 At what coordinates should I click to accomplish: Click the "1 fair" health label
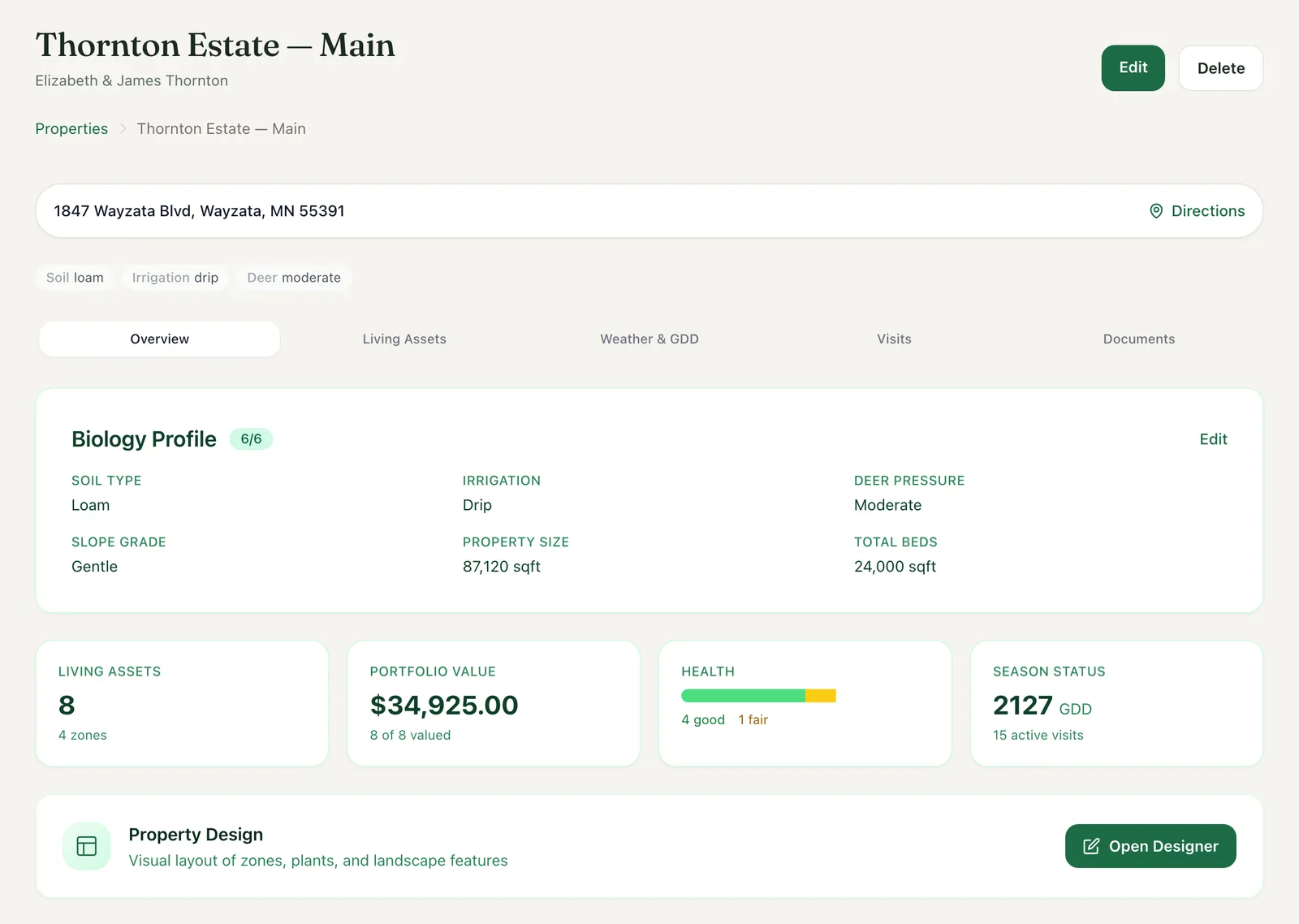point(753,719)
